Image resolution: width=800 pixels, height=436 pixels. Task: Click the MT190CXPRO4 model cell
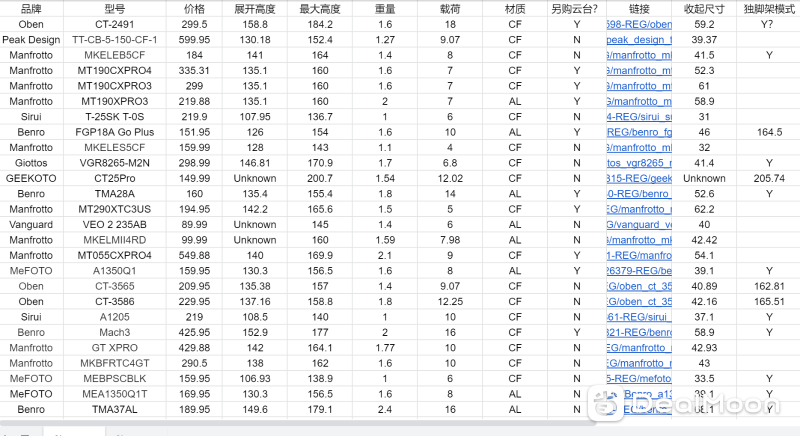[x=115, y=70]
